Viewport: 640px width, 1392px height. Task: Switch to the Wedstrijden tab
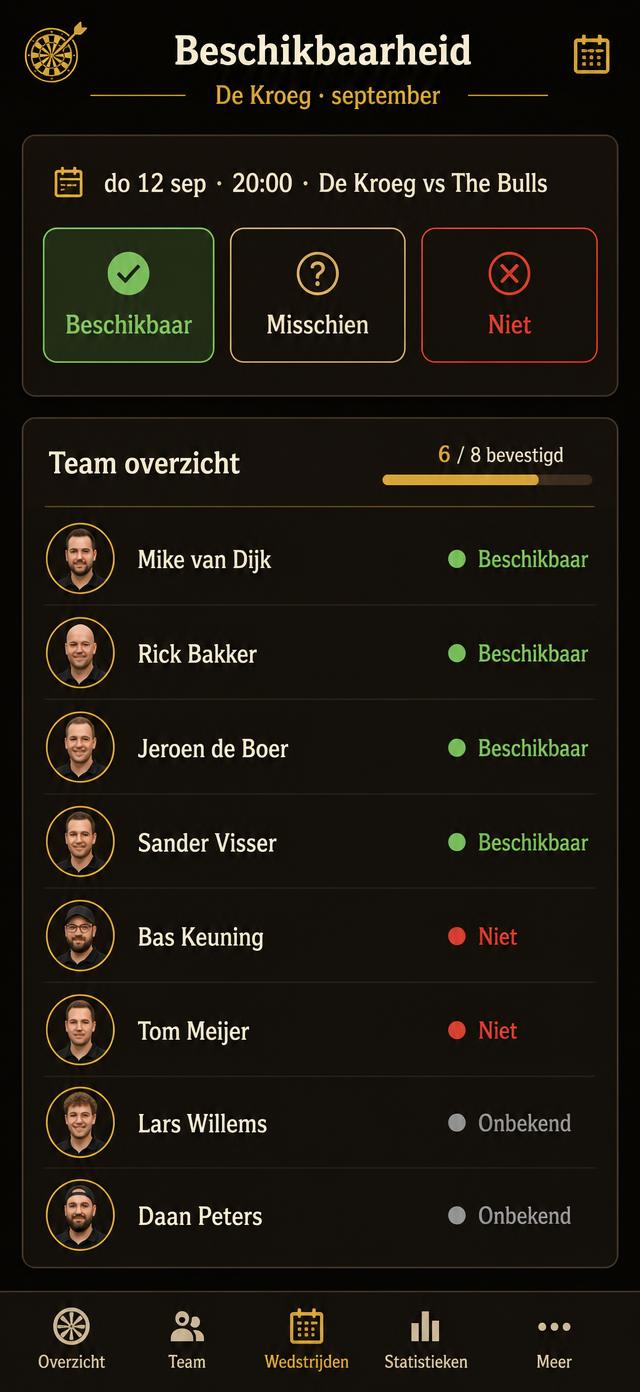(306, 1340)
